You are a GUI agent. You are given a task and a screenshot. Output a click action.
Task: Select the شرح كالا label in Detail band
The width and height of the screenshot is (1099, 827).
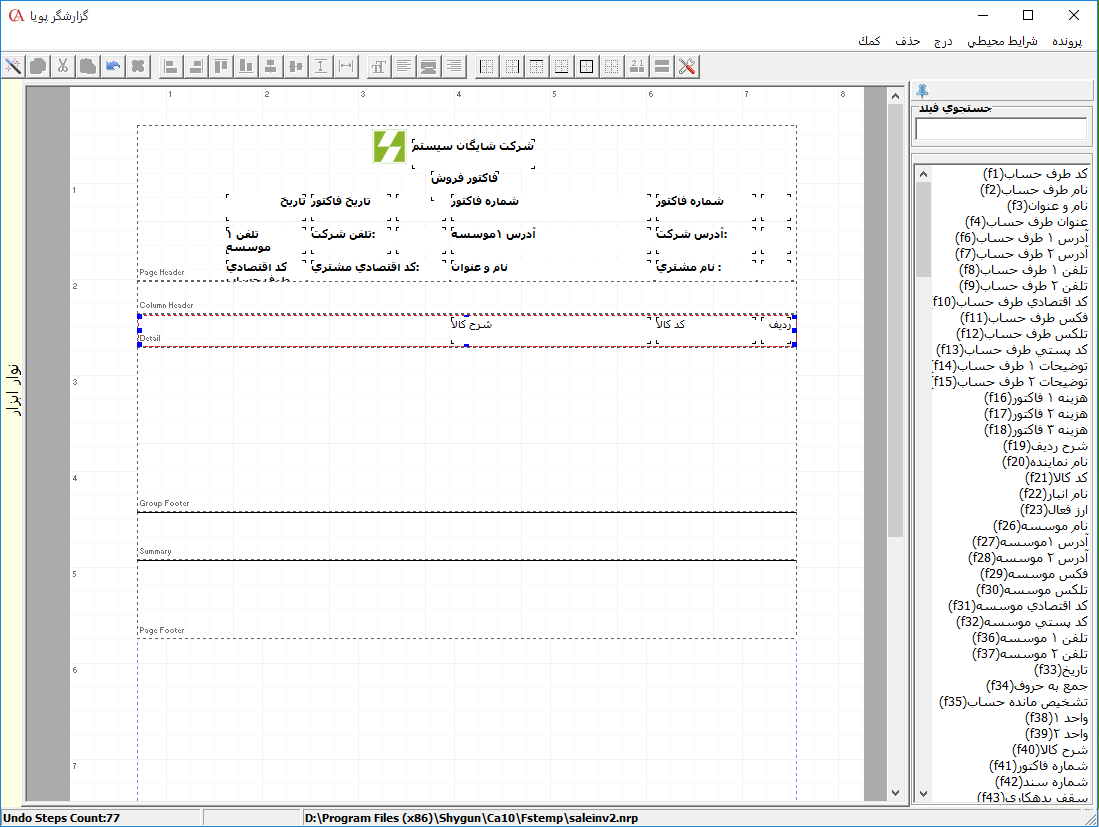pos(472,325)
